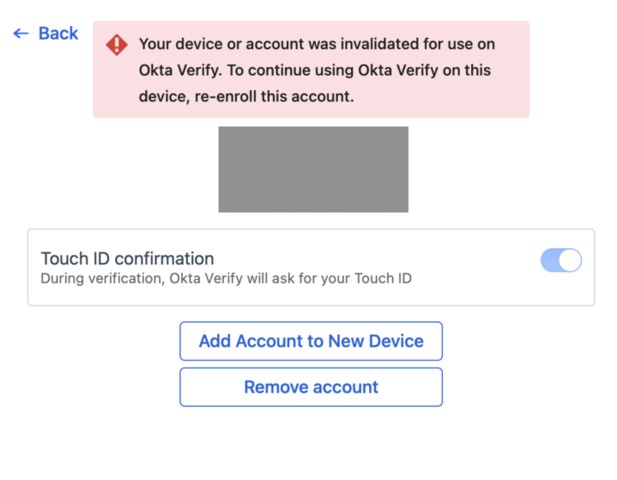Disable the Touch ID confirmation toggle

(560, 261)
